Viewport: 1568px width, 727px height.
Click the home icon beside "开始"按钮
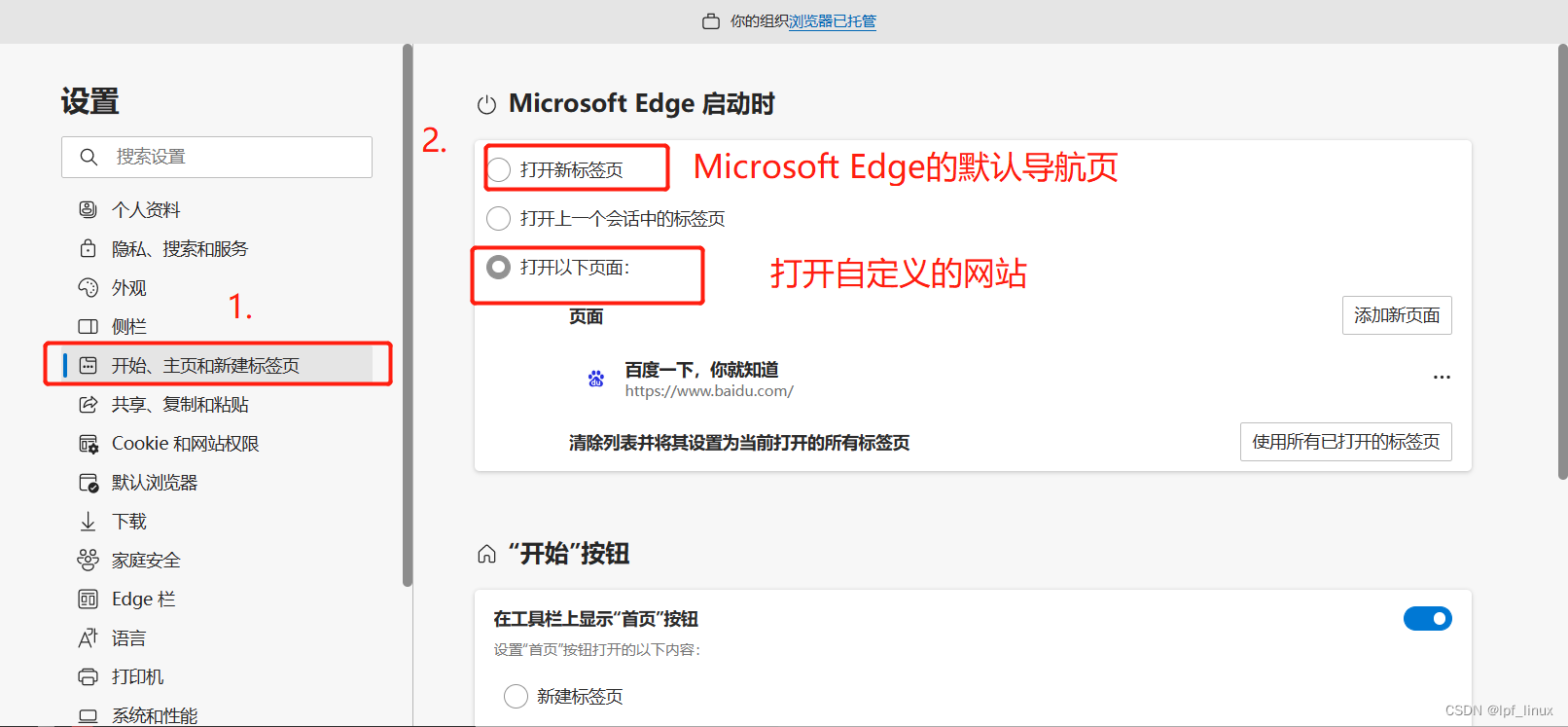pyautogui.click(x=486, y=554)
